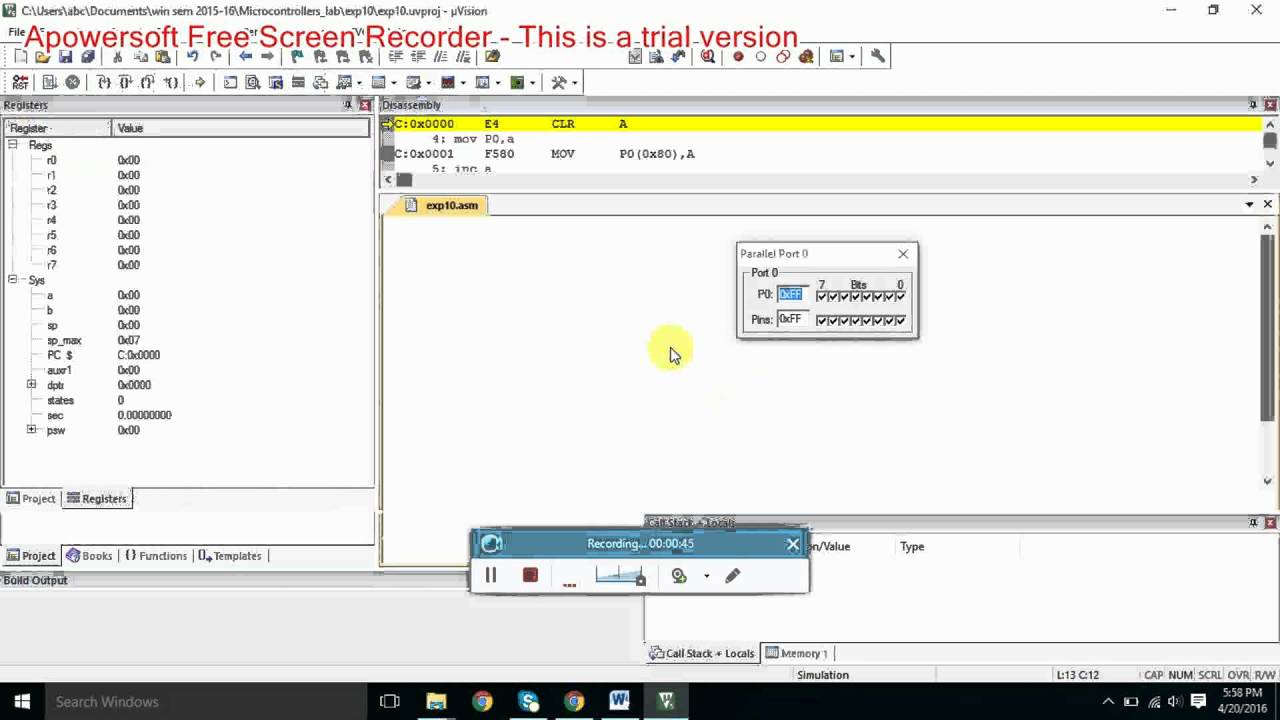Click the New file toolbar icon
The width and height of the screenshot is (1280, 720).
20,57
